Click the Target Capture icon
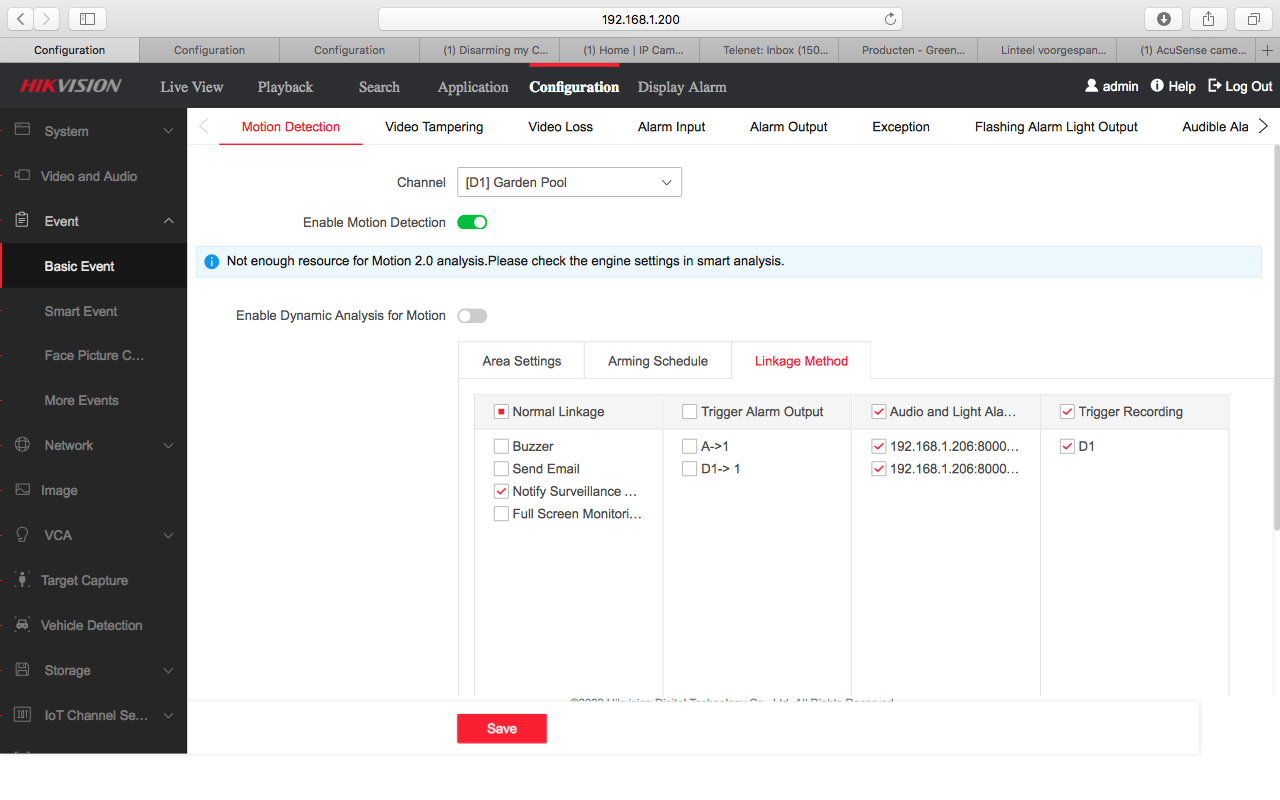 pos(22,580)
